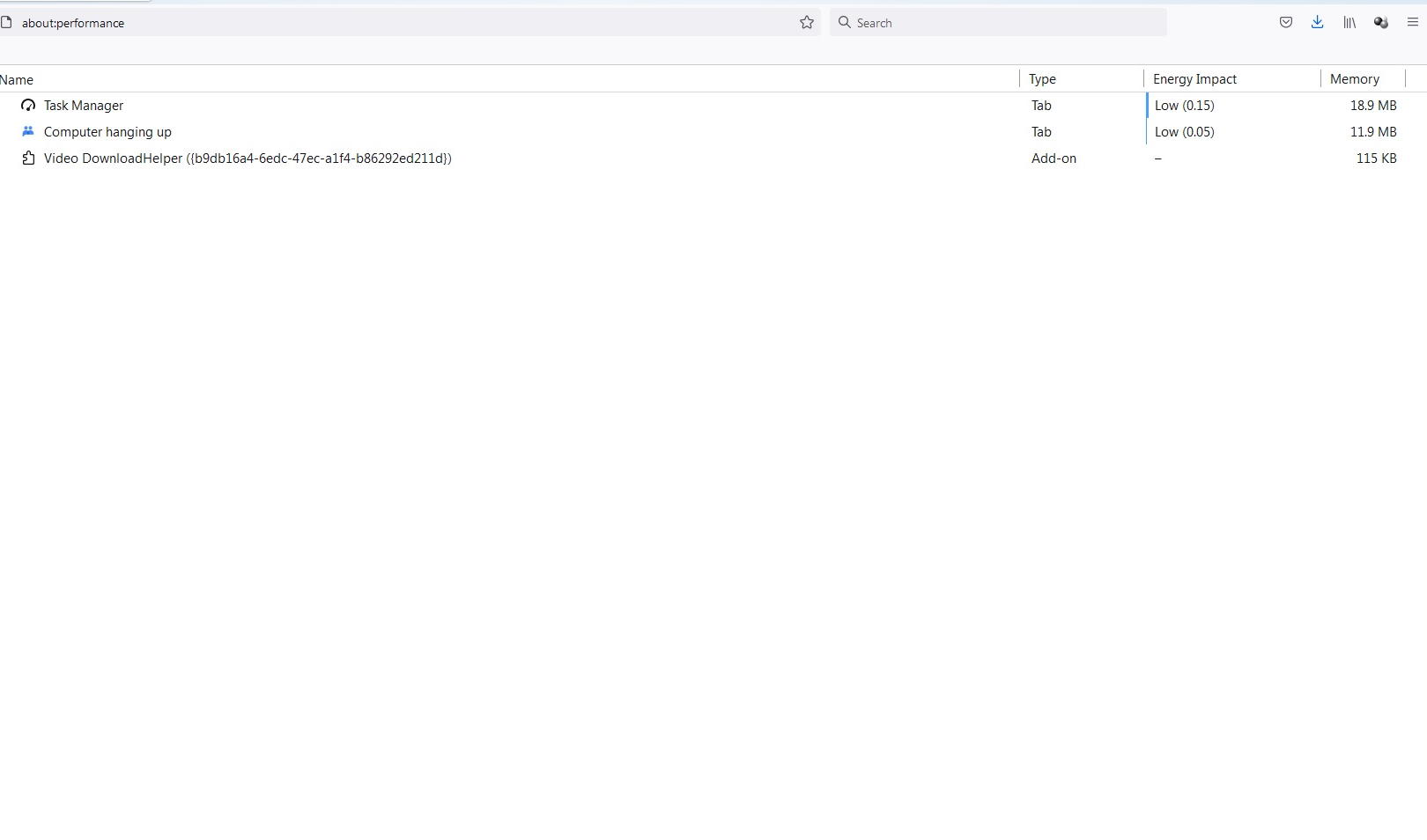Click the 115 KB memory value
Screen dimensions: 1427x840
1376,158
